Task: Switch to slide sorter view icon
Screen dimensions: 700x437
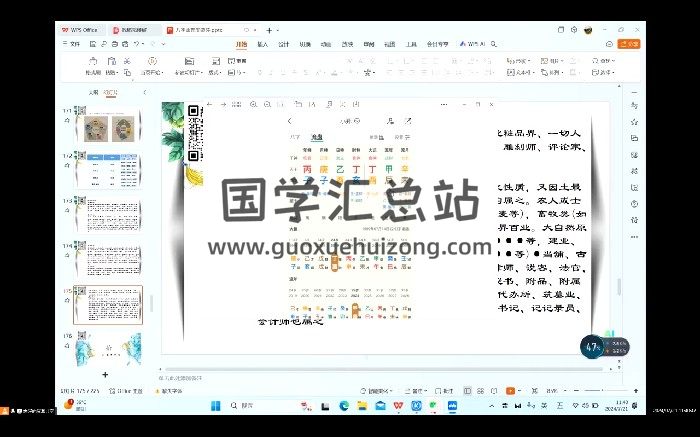Action: coord(480,391)
